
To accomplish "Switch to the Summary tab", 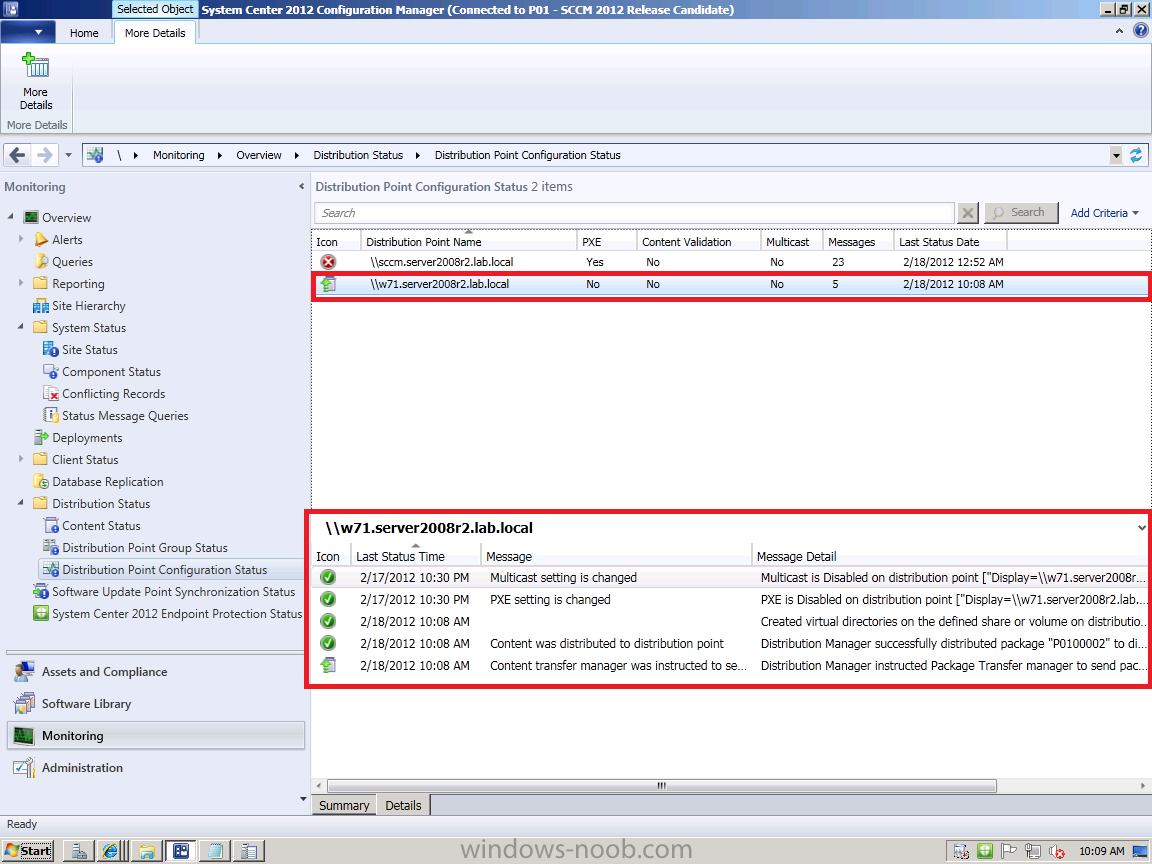I will tap(344, 805).
